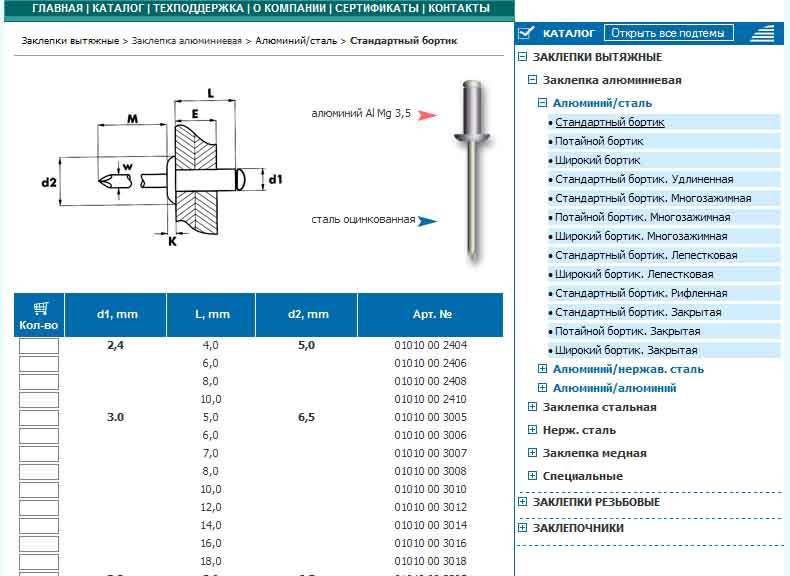Click the алюминий Al Mg 3,5 label
This screenshot has height=576, width=790.
pyautogui.click(x=361, y=114)
